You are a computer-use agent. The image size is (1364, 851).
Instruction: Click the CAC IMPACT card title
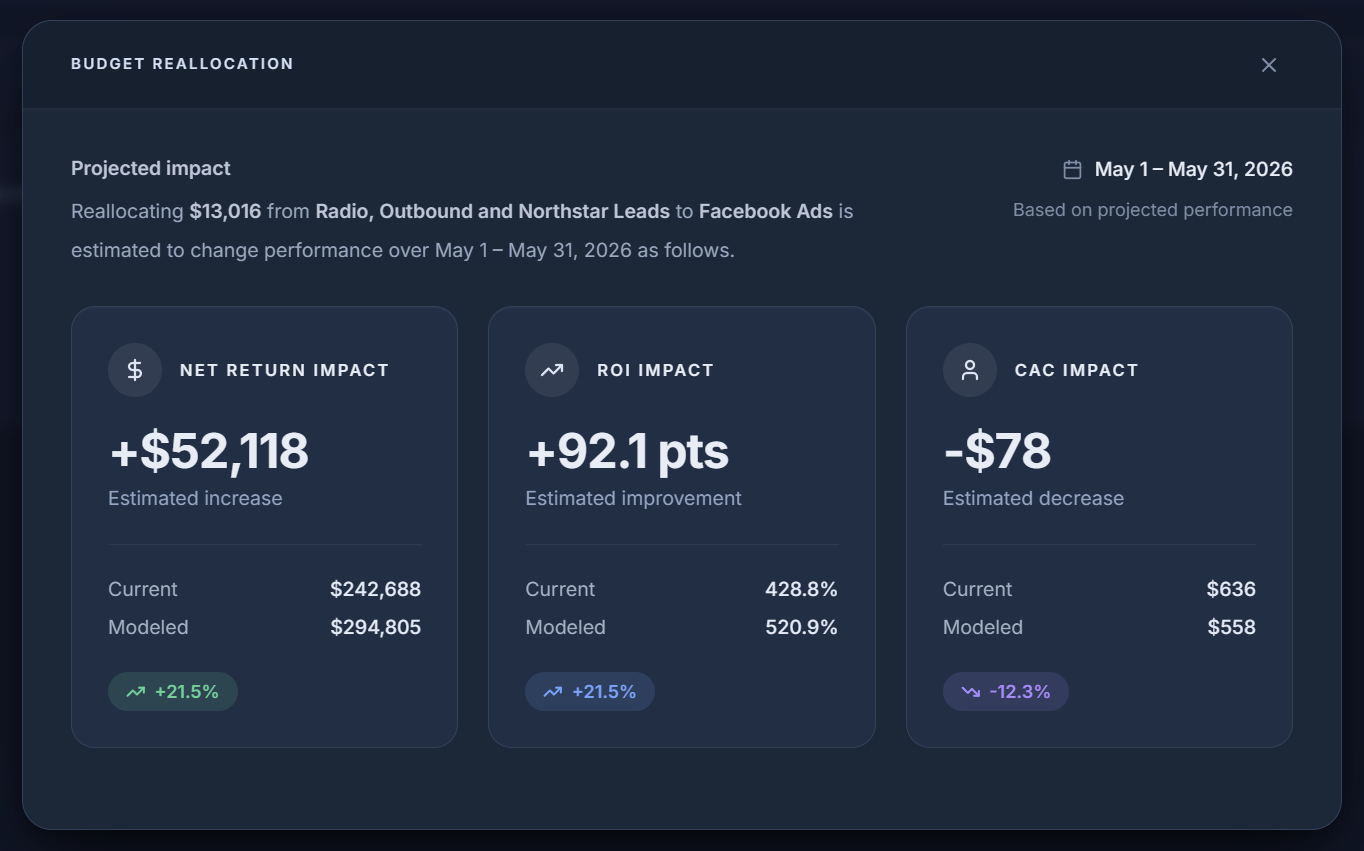click(x=1077, y=370)
